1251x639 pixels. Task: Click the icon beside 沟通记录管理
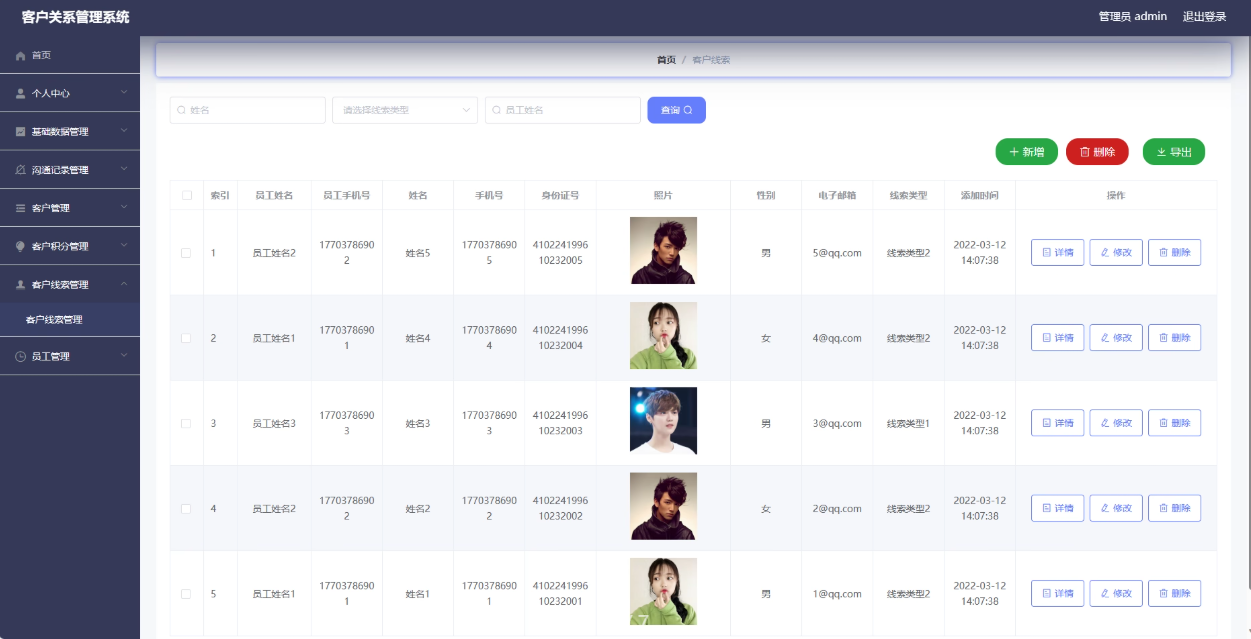[x=20, y=170]
